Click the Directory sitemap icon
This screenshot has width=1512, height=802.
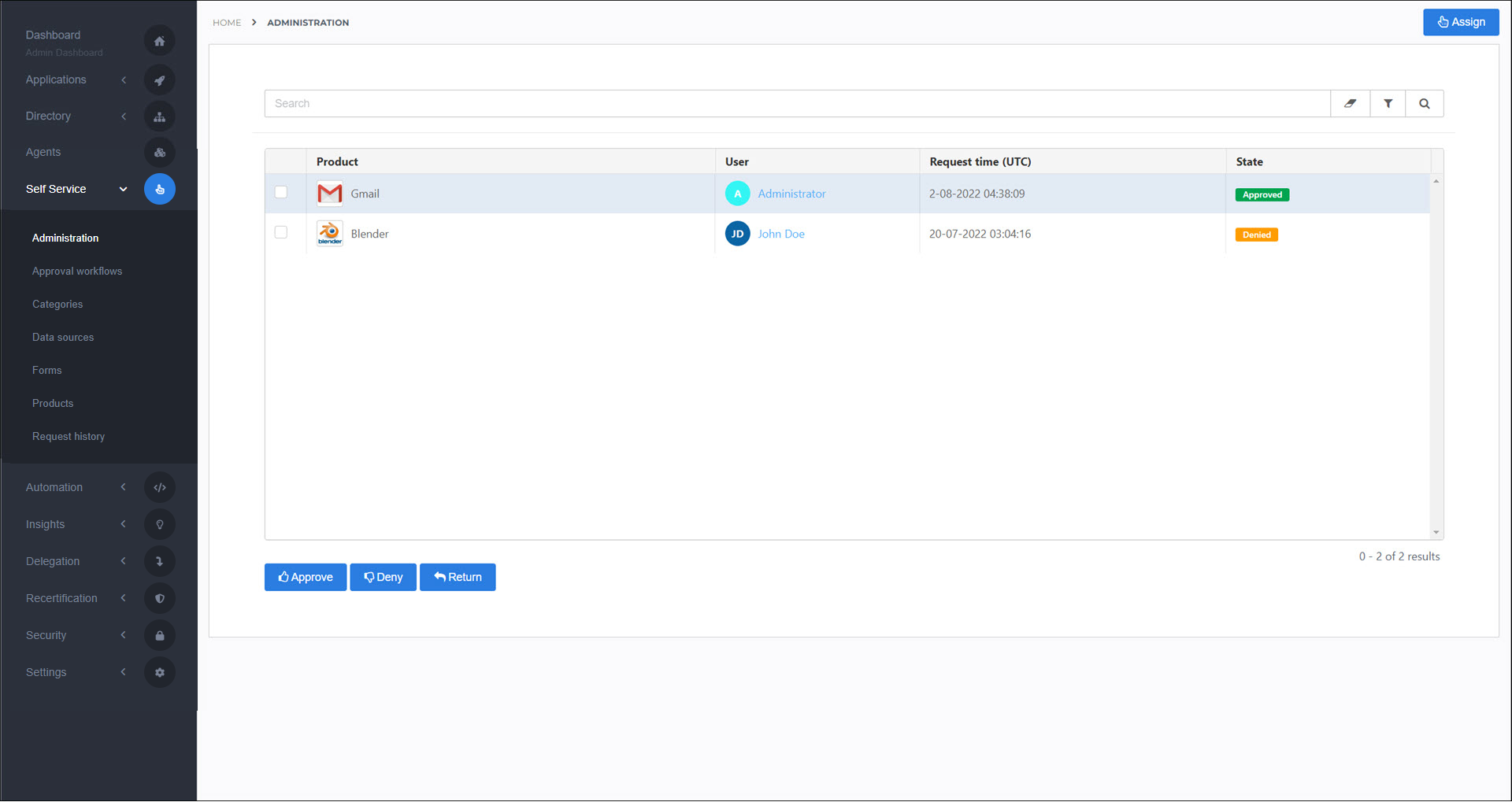[x=159, y=116]
